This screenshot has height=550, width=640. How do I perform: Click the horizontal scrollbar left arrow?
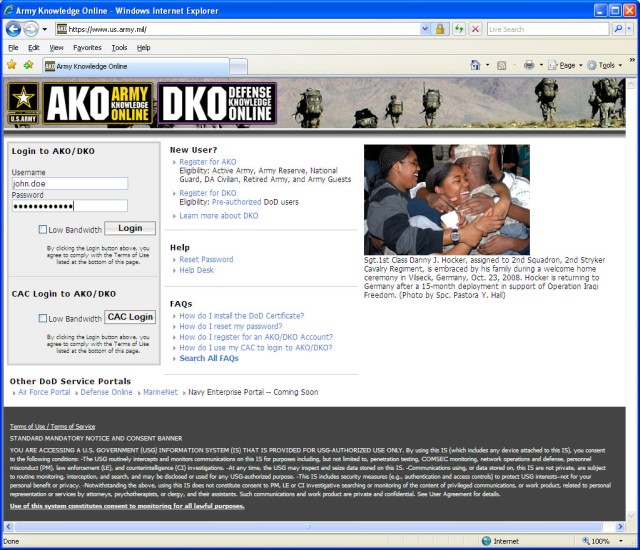(8, 526)
